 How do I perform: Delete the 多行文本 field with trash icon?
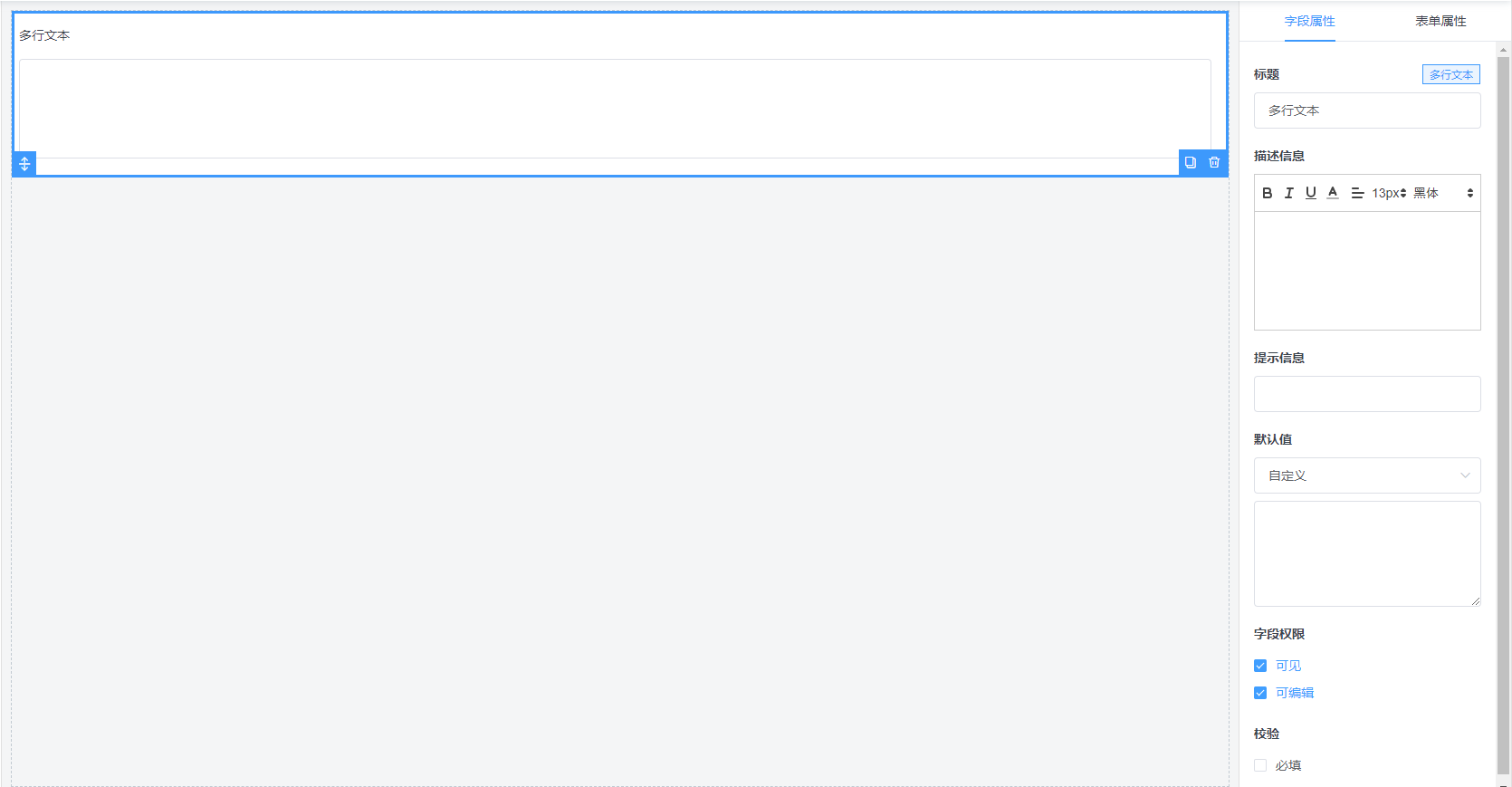coord(1215,163)
